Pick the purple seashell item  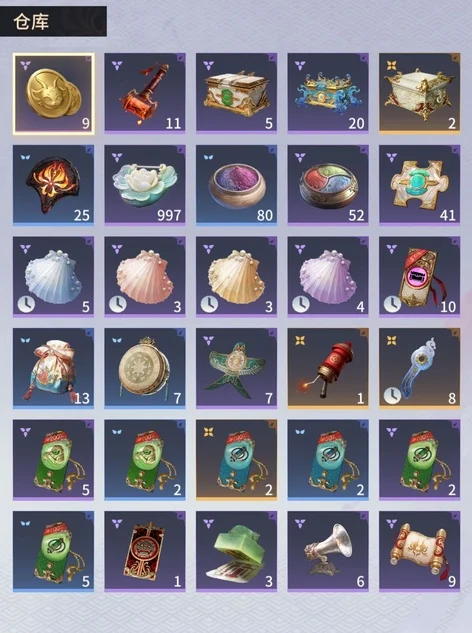(x=328, y=277)
